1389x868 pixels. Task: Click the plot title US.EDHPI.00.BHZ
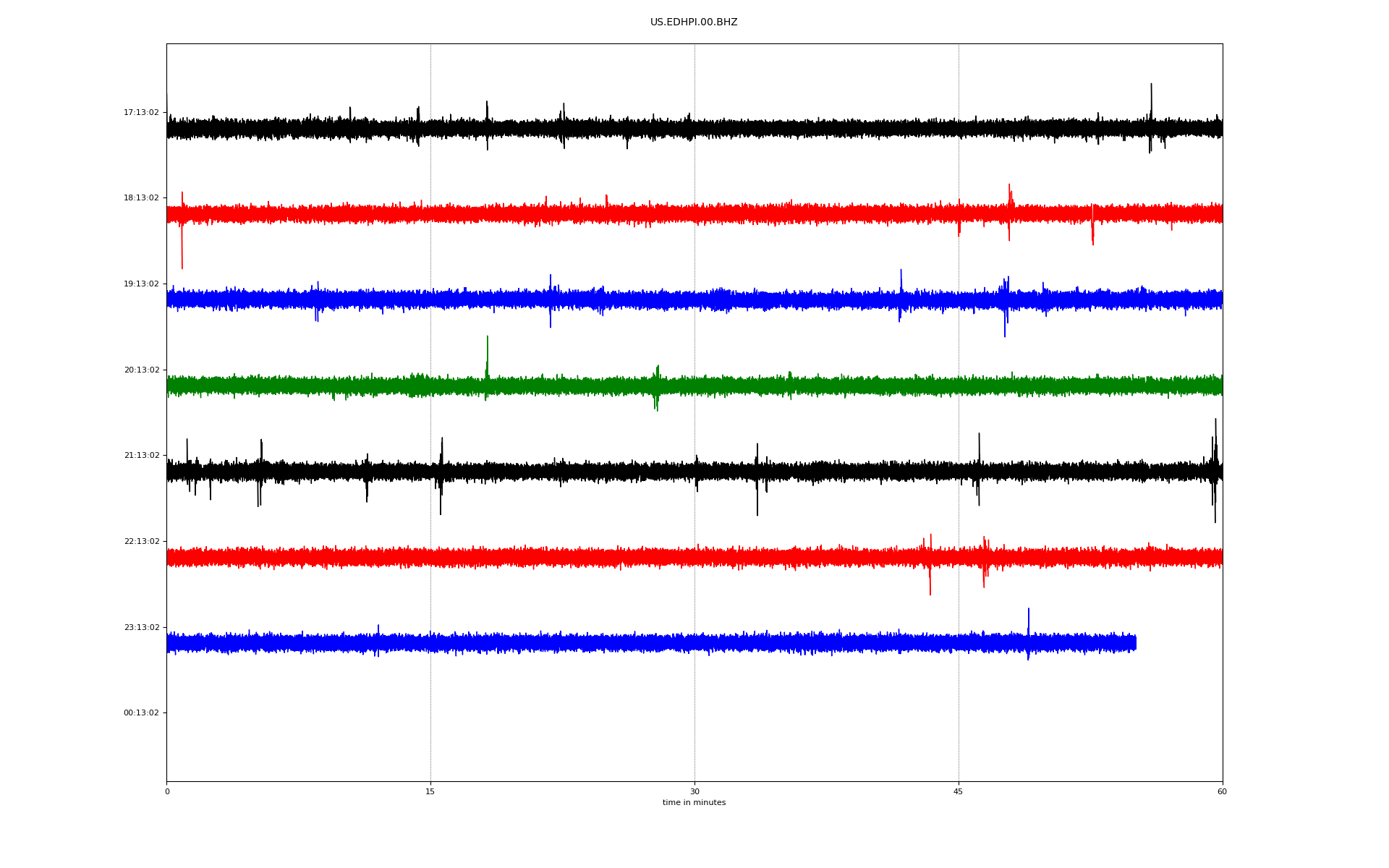pos(694,22)
